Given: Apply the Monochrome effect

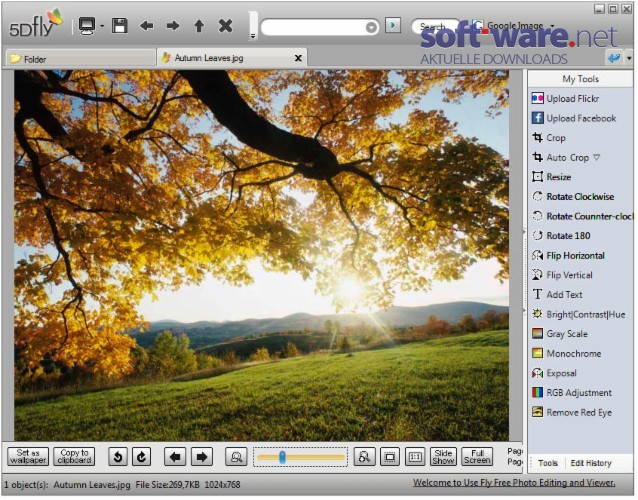Looking at the screenshot, I should click(566, 353).
